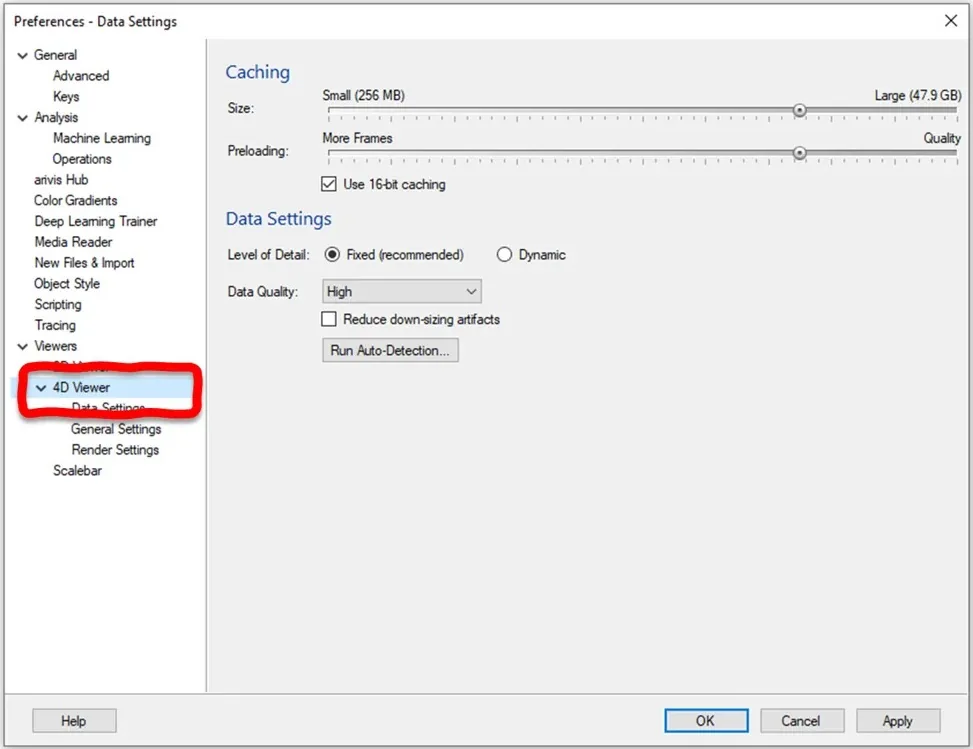
Task: Select General Settings under 4D Viewer
Action: click(116, 428)
